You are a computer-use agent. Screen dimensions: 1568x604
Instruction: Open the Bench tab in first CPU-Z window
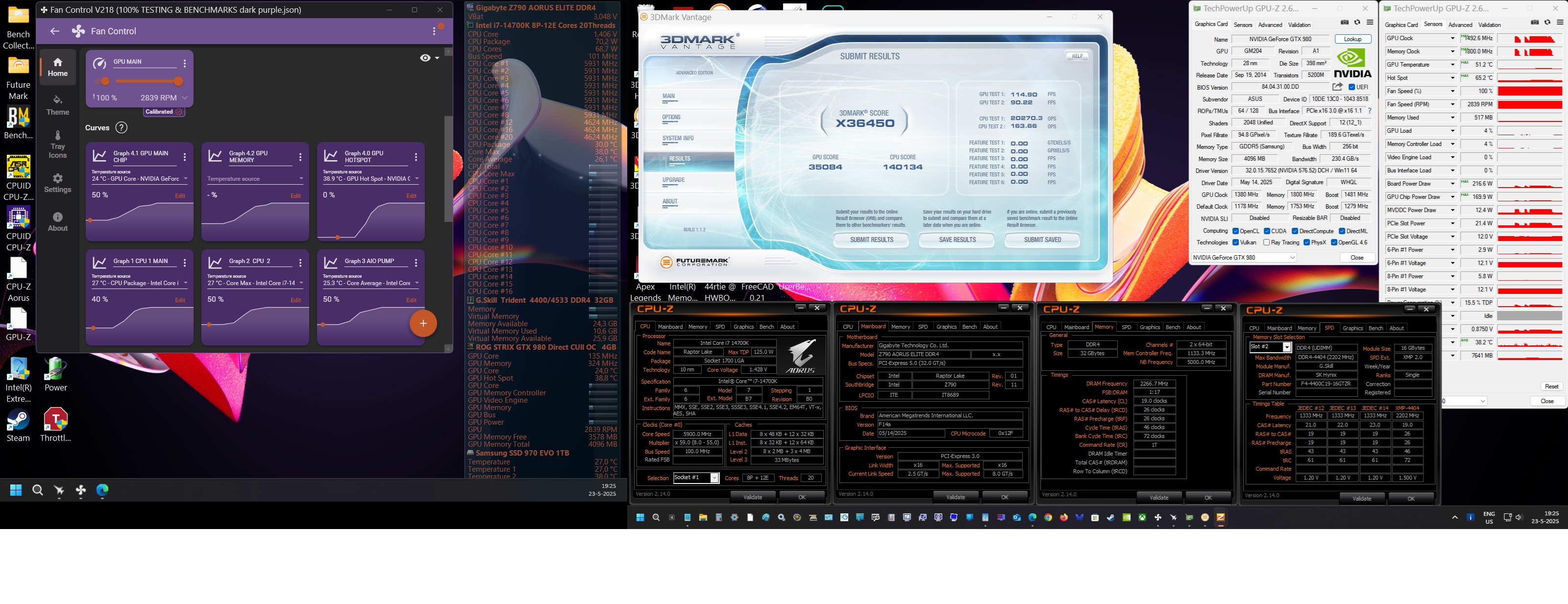point(766,327)
